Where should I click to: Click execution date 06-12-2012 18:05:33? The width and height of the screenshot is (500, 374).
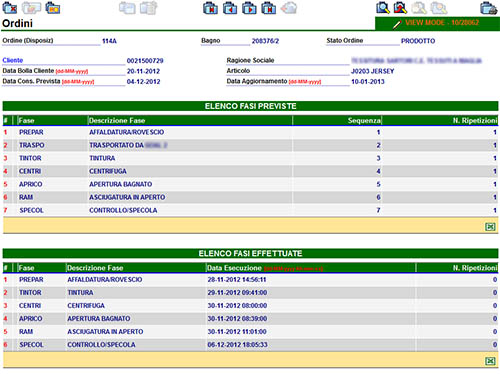click(237, 345)
